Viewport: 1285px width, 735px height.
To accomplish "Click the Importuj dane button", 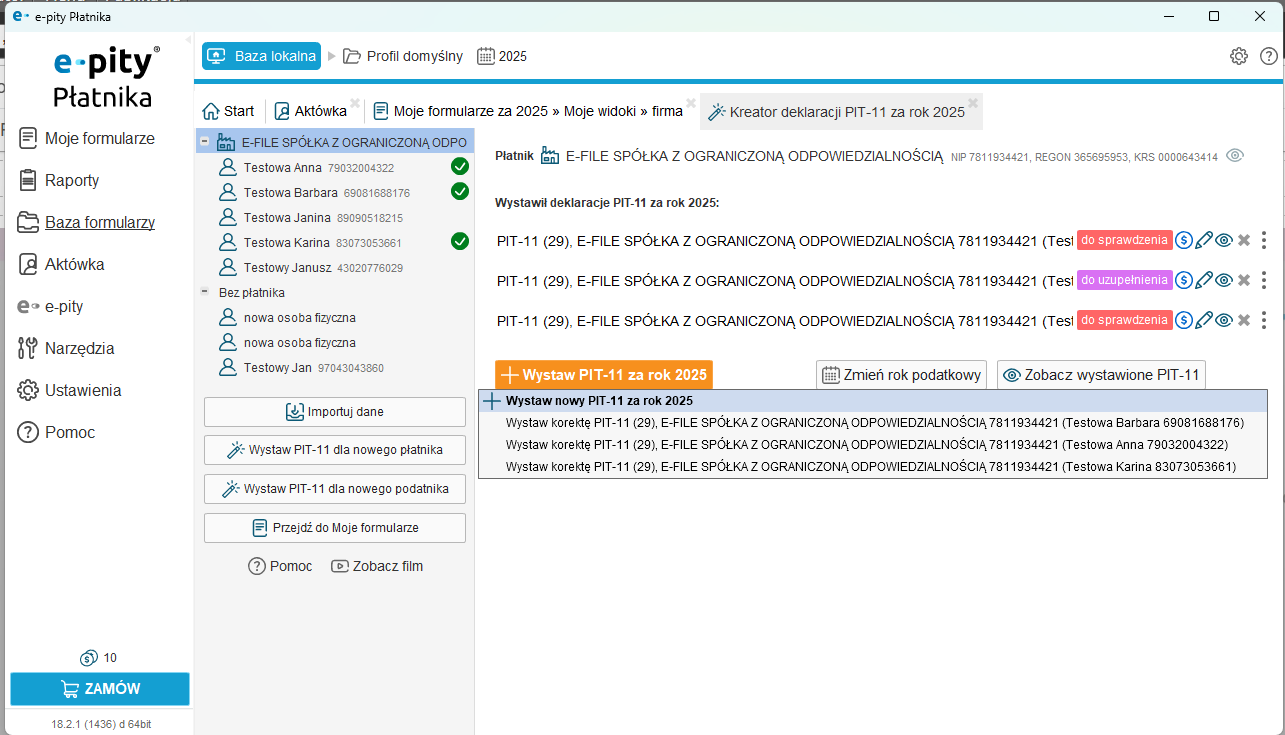I will tap(335, 412).
